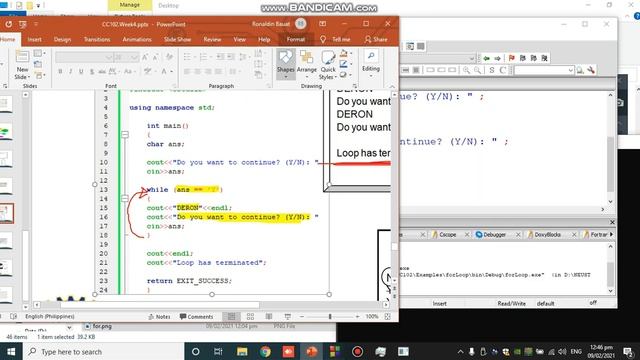The width and height of the screenshot is (640, 360).
Task: Collapse the code fold marker at line 14
Action: (125, 198)
